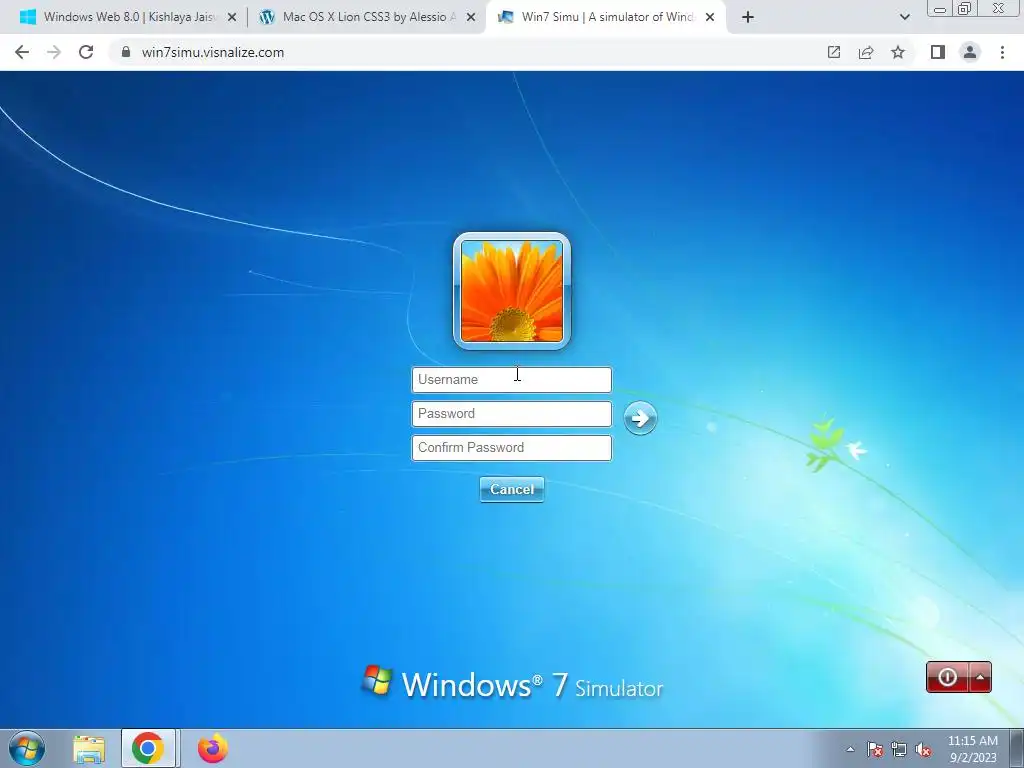Toggle the browser side panel
The width and height of the screenshot is (1024, 768).
point(938,52)
